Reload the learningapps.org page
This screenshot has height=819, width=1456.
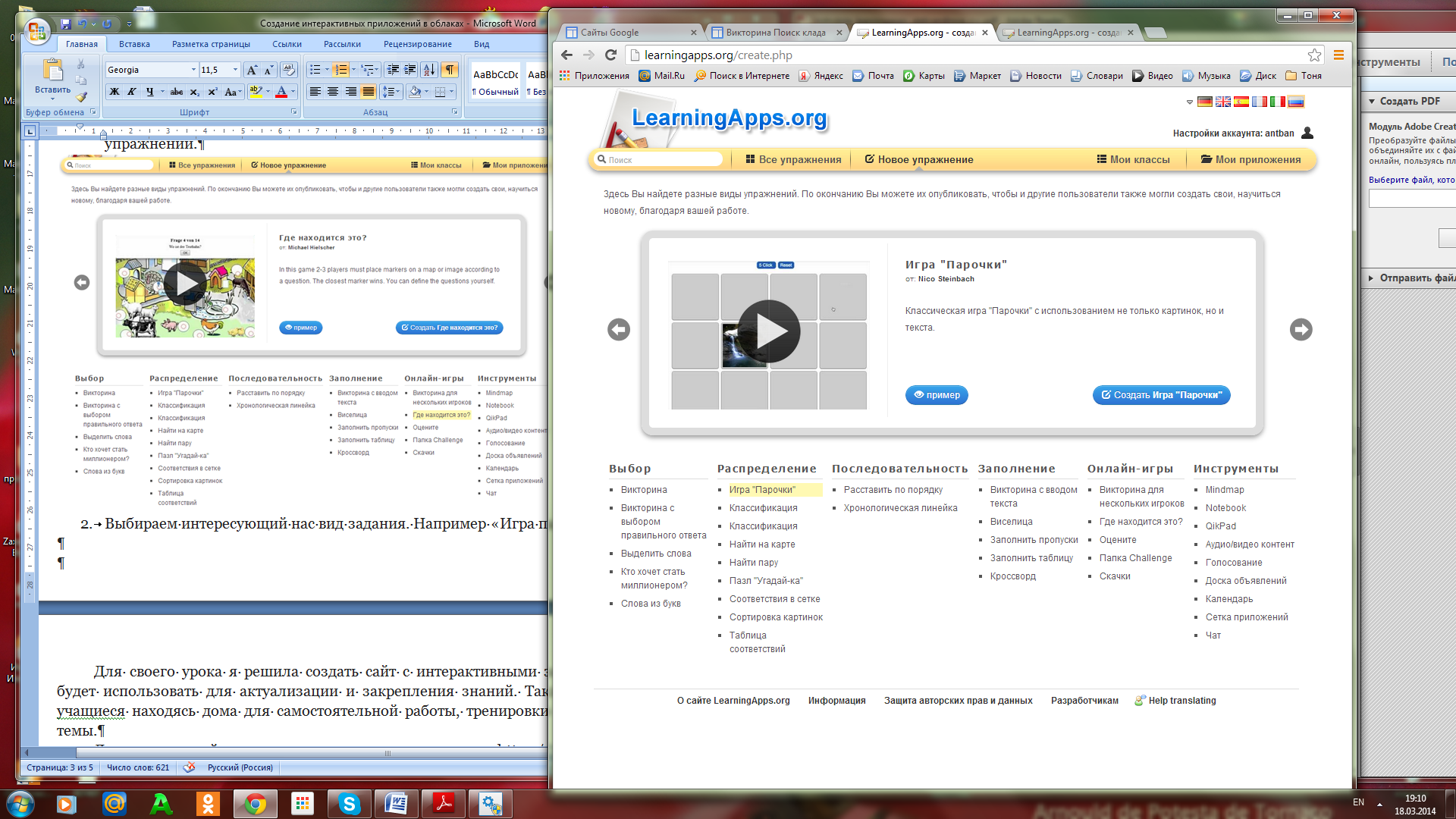tap(610, 55)
